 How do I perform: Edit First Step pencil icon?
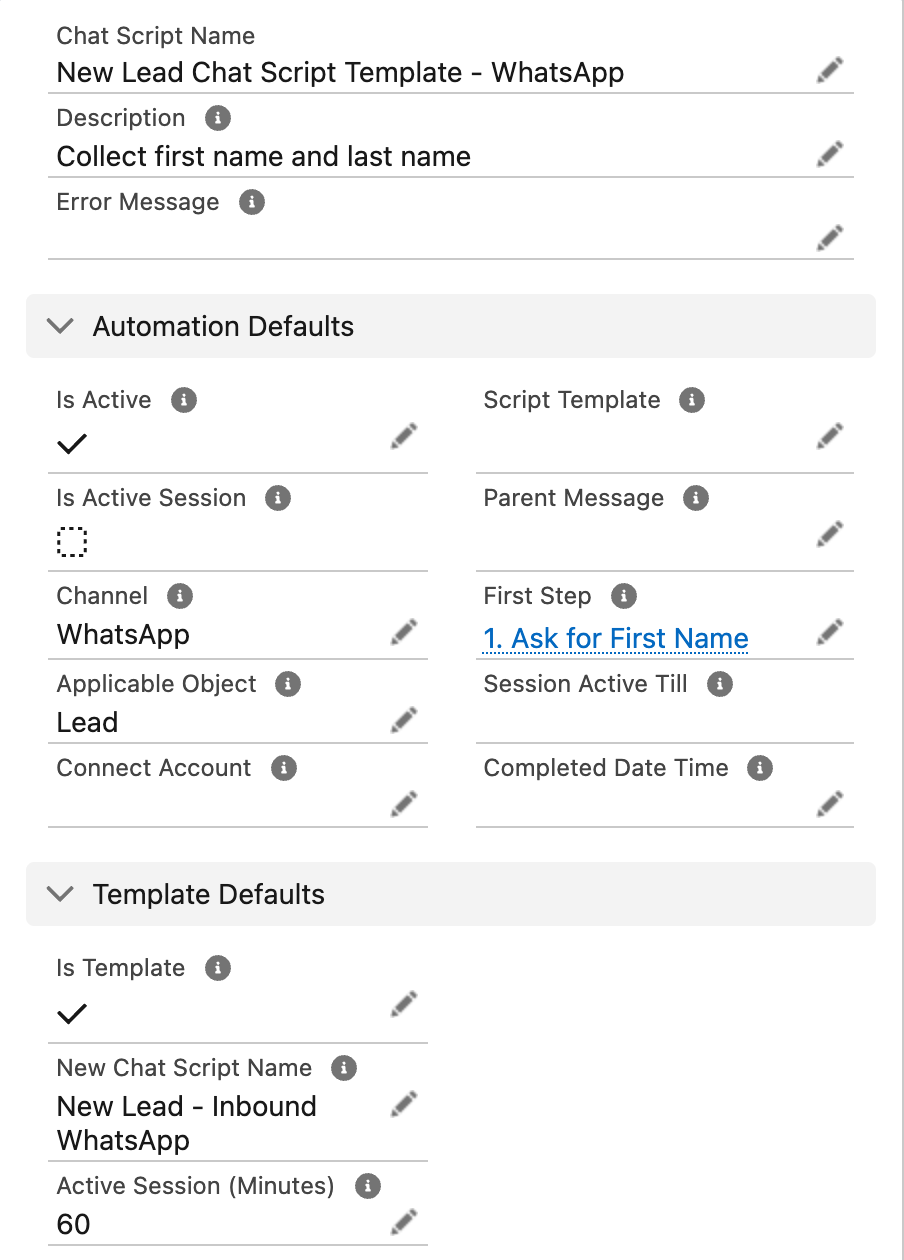[830, 632]
